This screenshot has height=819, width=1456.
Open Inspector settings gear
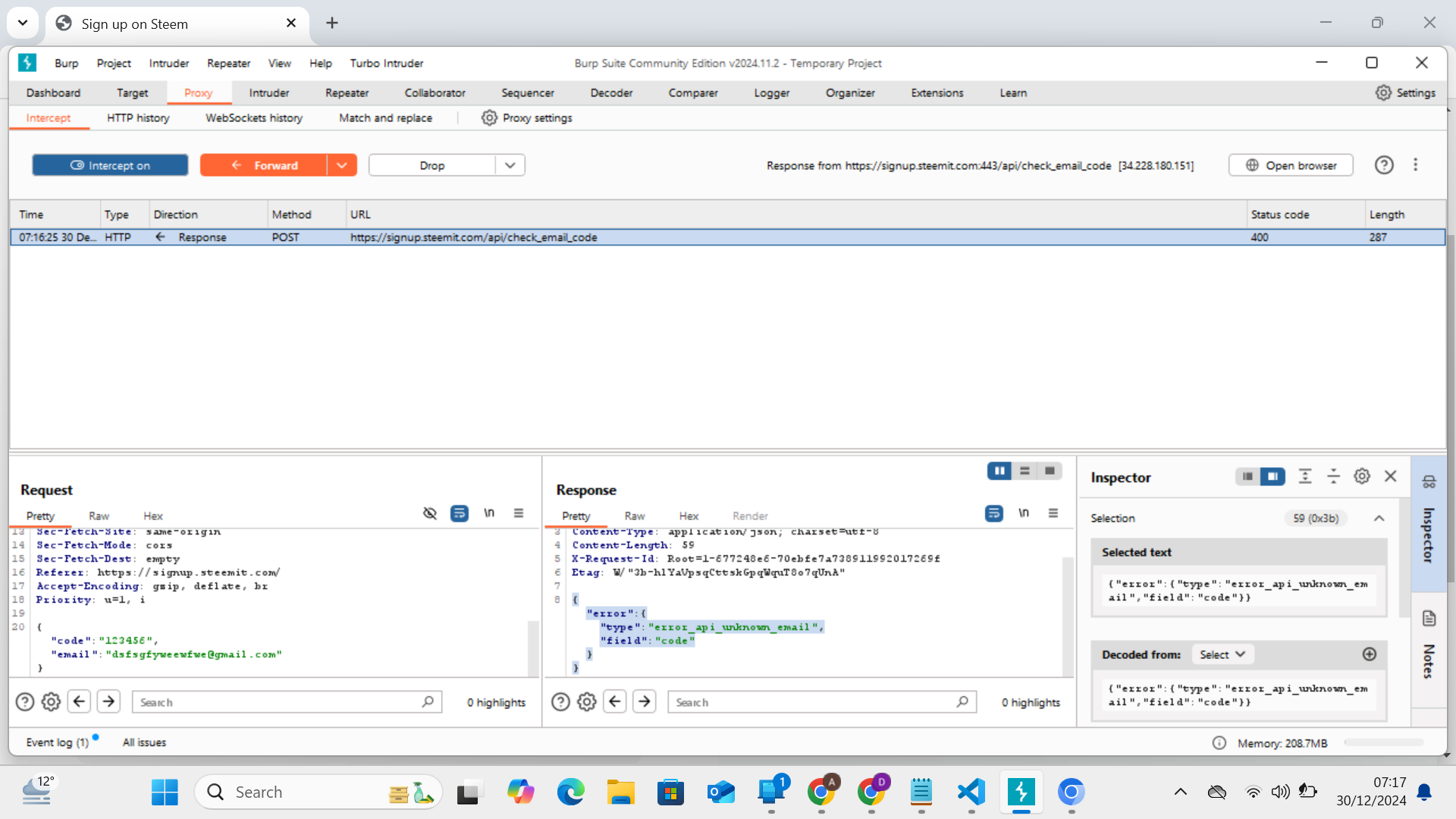(x=1362, y=476)
